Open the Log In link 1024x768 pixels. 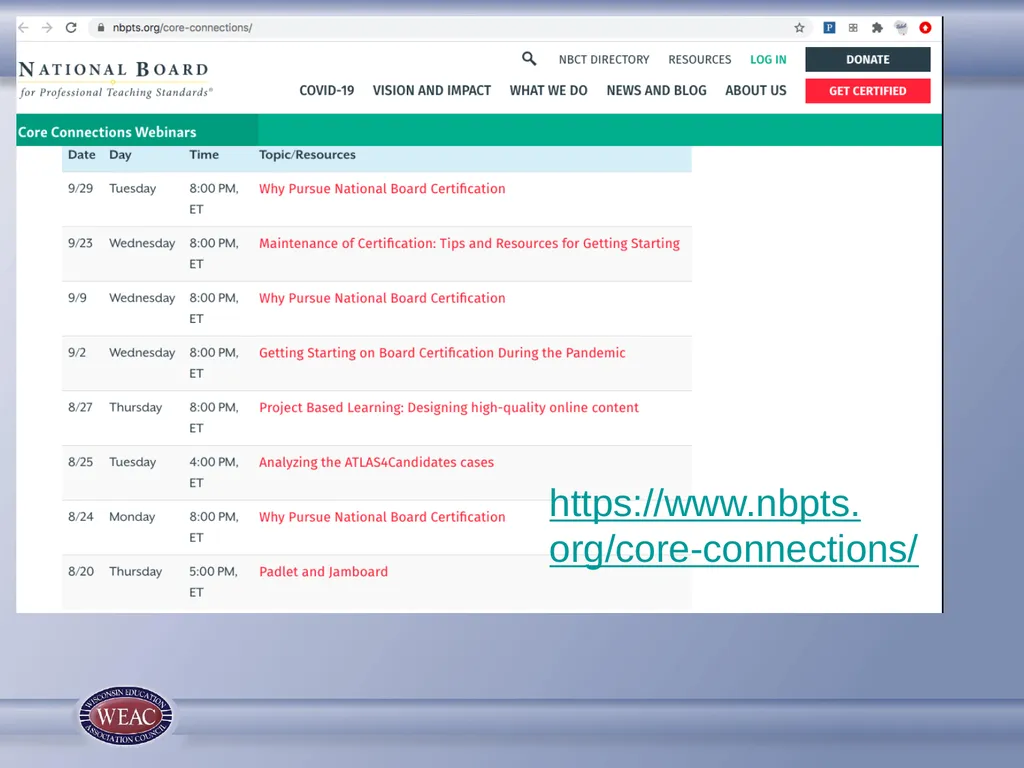[x=768, y=59]
